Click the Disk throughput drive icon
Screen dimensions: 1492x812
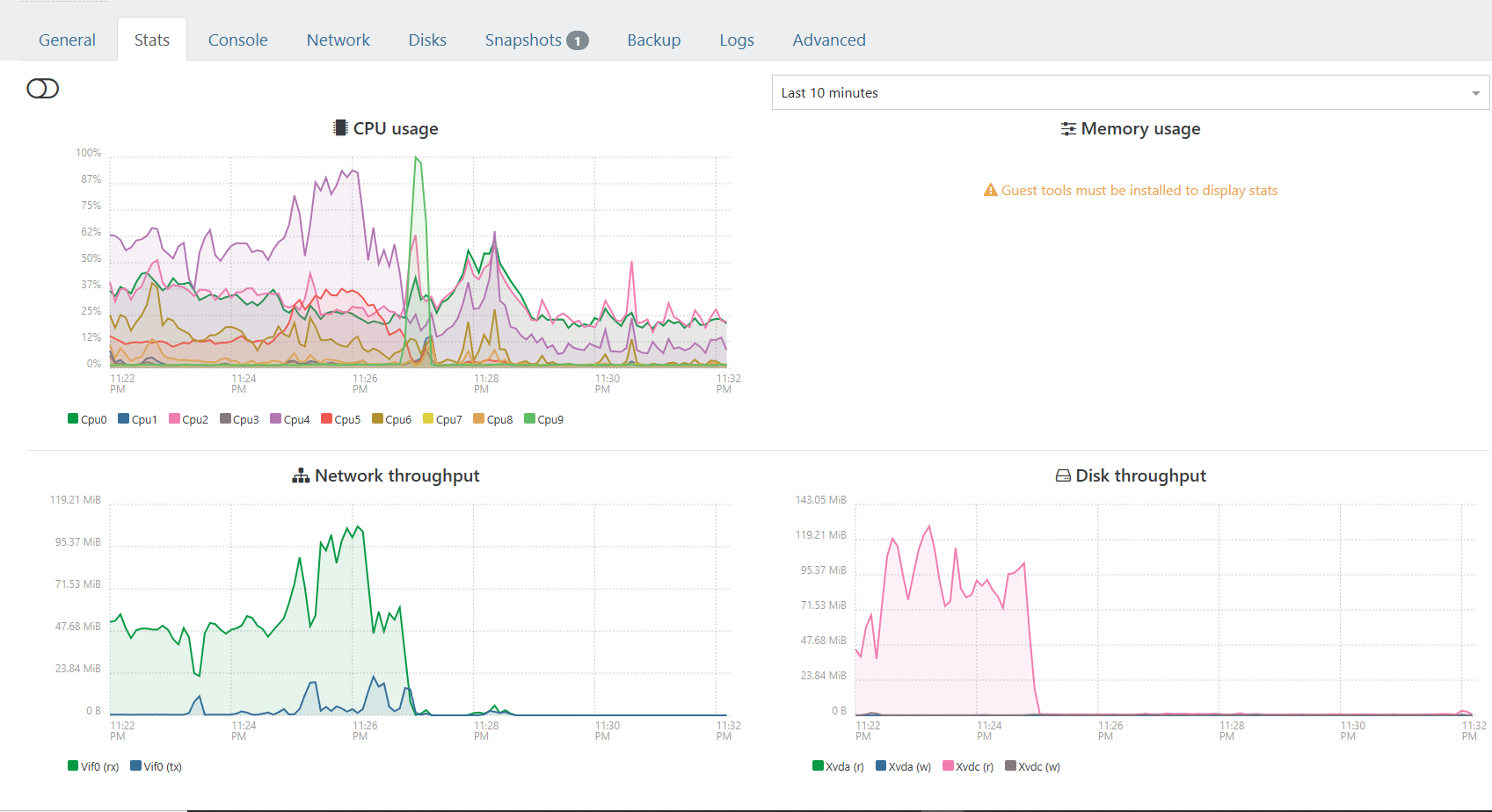pos(1063,475)
